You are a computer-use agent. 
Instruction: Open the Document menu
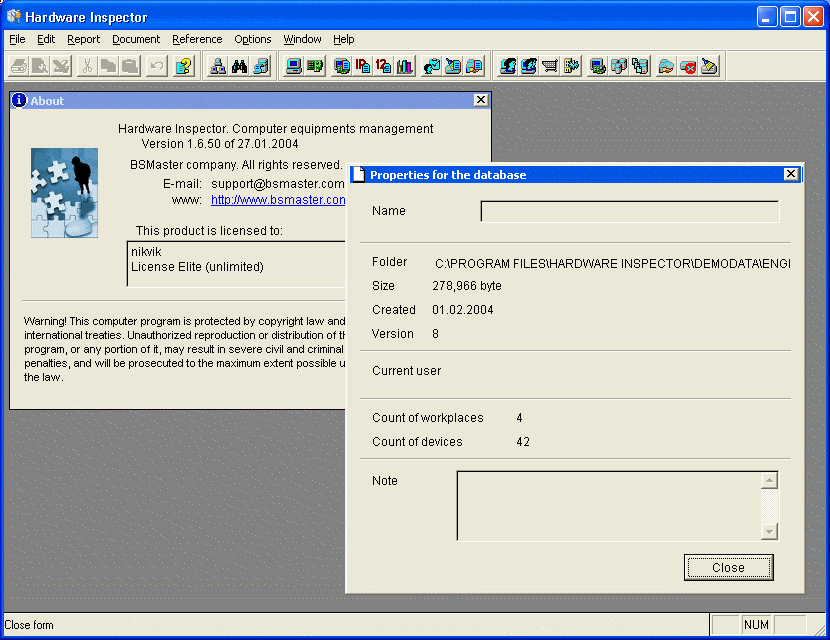pos(136,39)
